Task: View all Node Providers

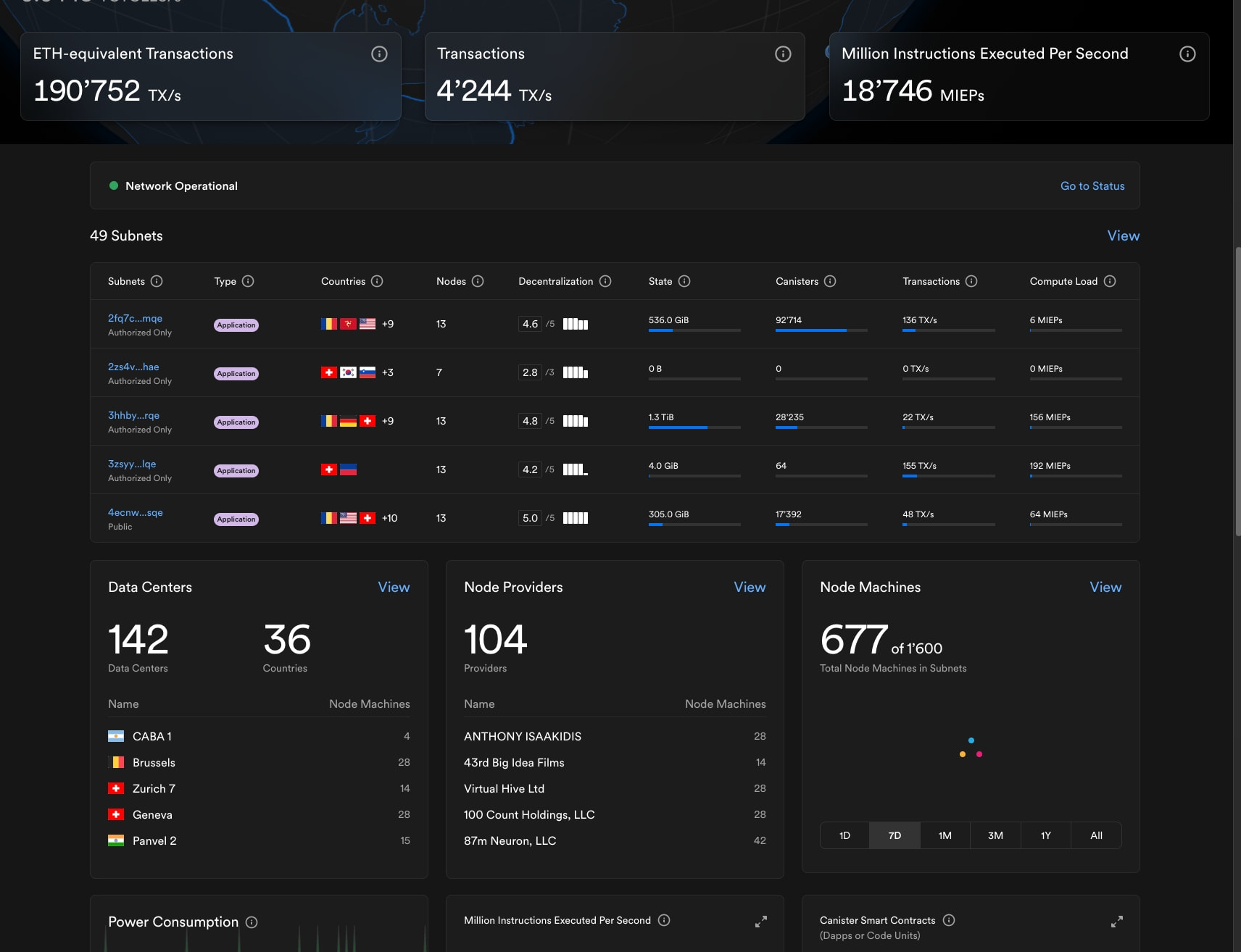Action: point(750,587)
